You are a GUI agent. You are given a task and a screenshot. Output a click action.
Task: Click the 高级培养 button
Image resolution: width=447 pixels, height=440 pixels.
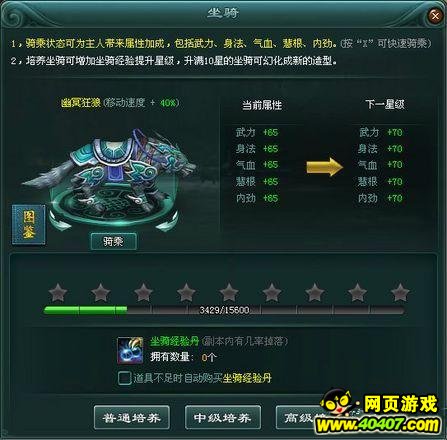(x=300, y=417)
